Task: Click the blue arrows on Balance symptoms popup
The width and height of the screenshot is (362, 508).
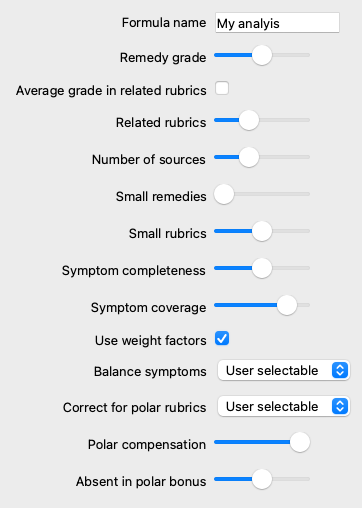Action: click(340, 370)
